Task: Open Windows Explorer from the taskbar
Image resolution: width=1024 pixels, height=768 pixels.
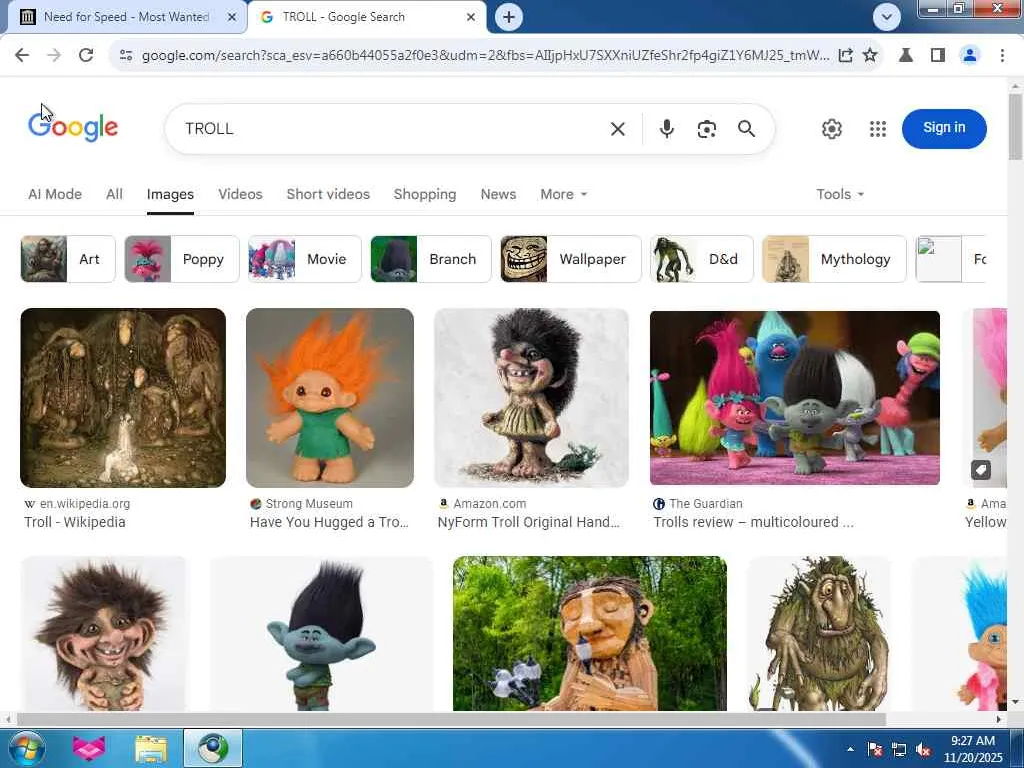Action: (151, 748)
